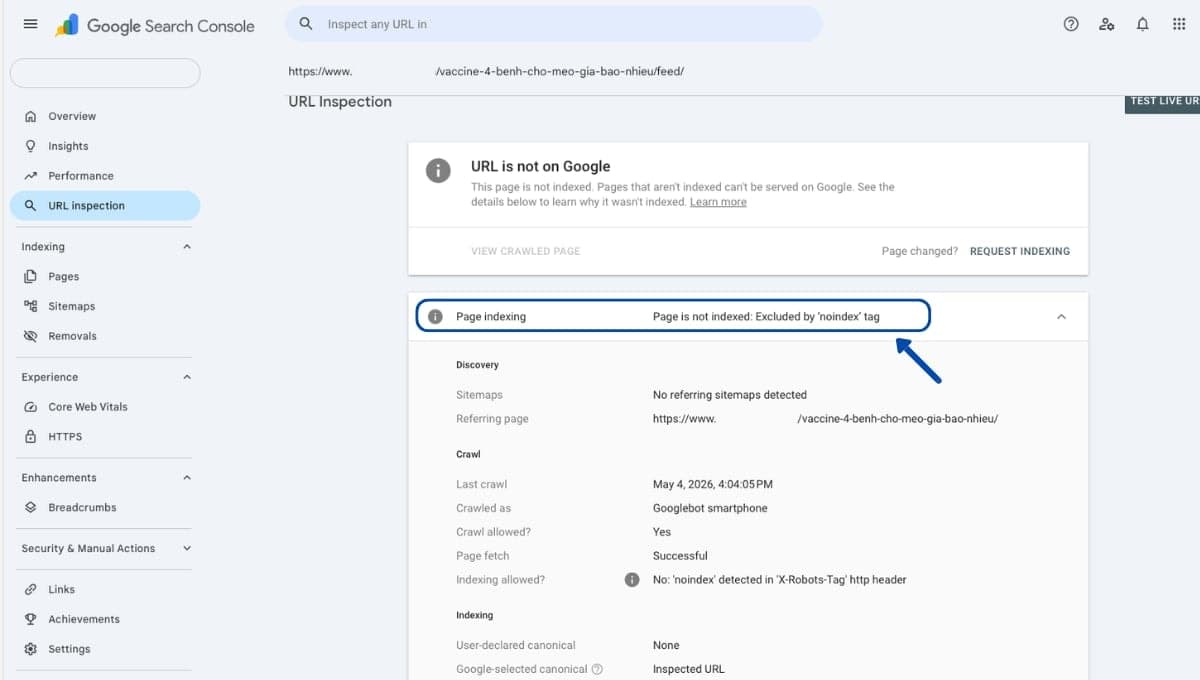
Task: Click VIEW CRAWLED PAGE button
Action: tap(526, 251)
